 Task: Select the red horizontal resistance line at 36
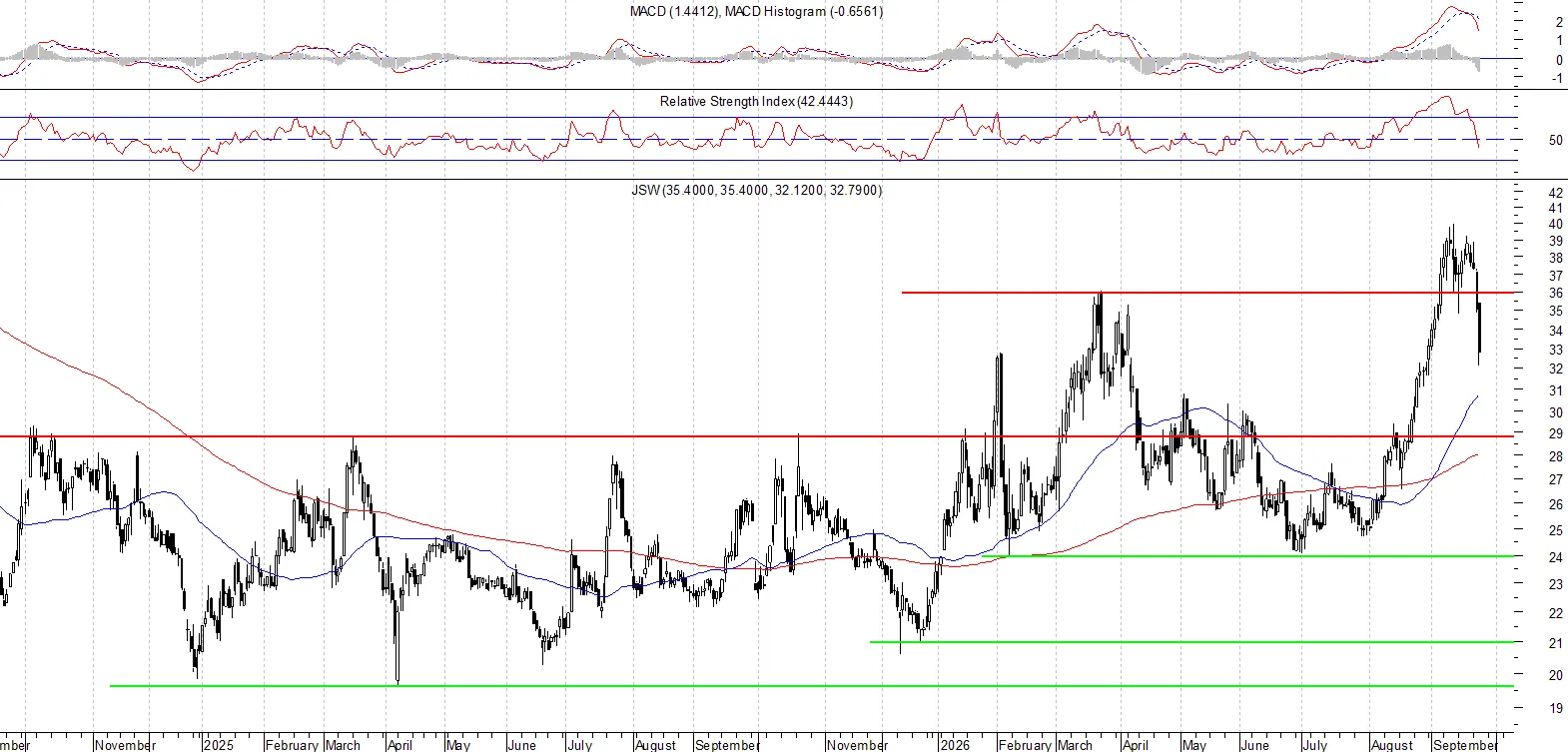point(1207,293)
